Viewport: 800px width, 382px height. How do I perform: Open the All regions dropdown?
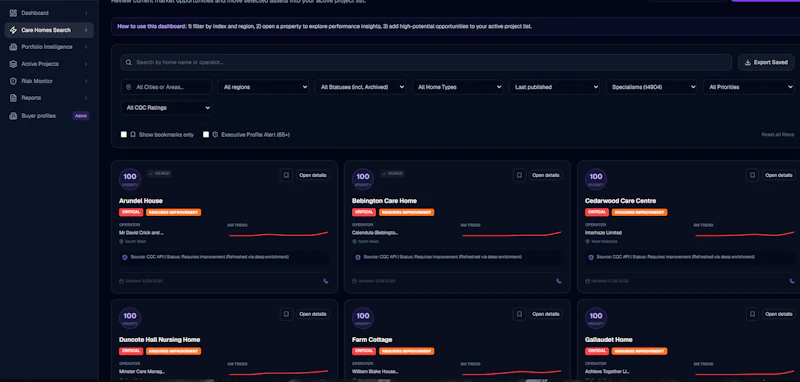pyautogui.click(x=263, y=87)
